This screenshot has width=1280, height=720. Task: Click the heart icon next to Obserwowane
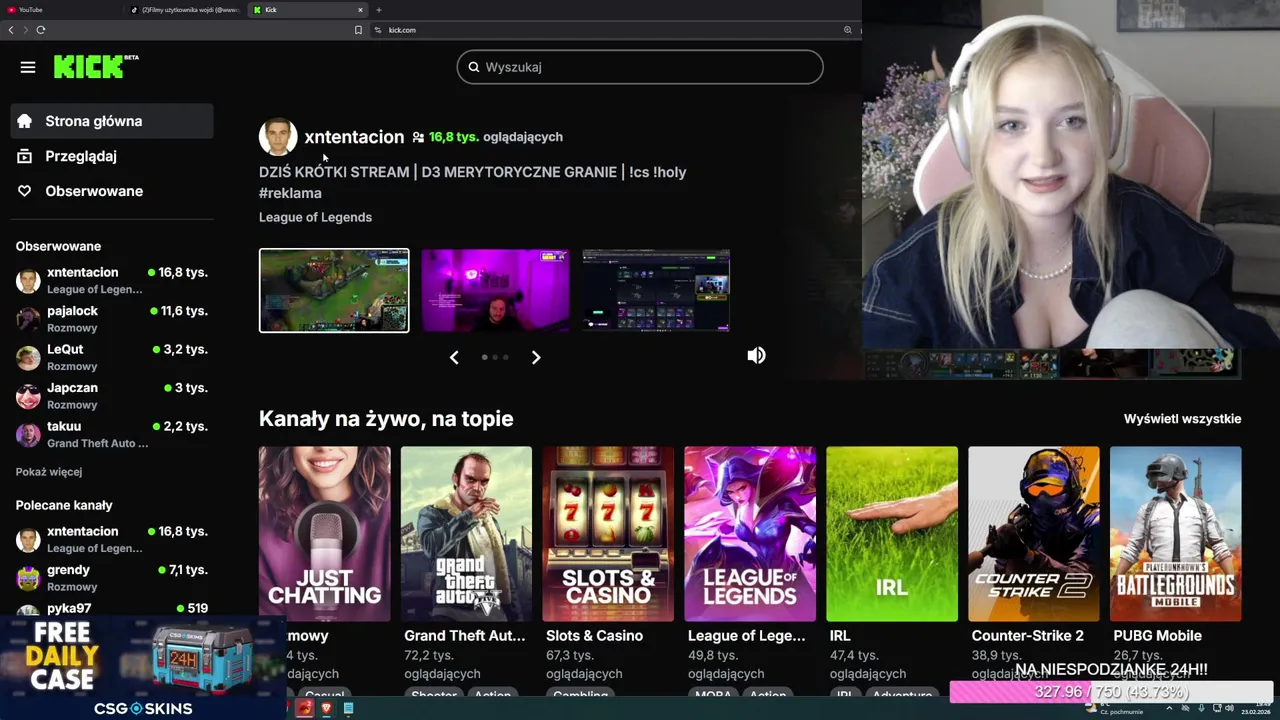[25, 191]
